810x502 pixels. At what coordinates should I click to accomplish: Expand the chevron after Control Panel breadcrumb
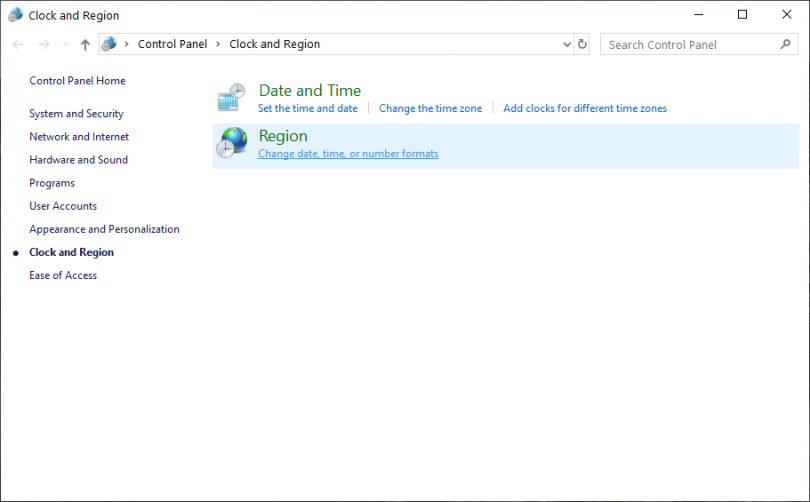(218, 44)
